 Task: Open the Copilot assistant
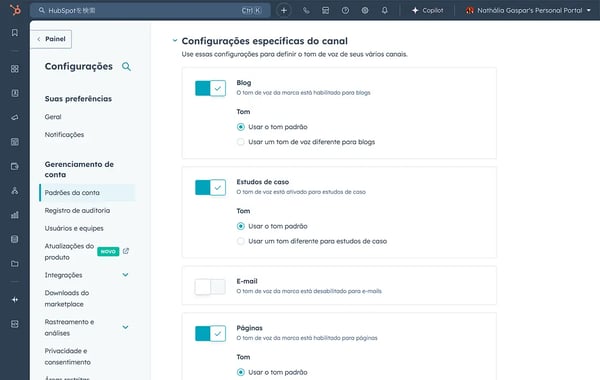(427, 11)
